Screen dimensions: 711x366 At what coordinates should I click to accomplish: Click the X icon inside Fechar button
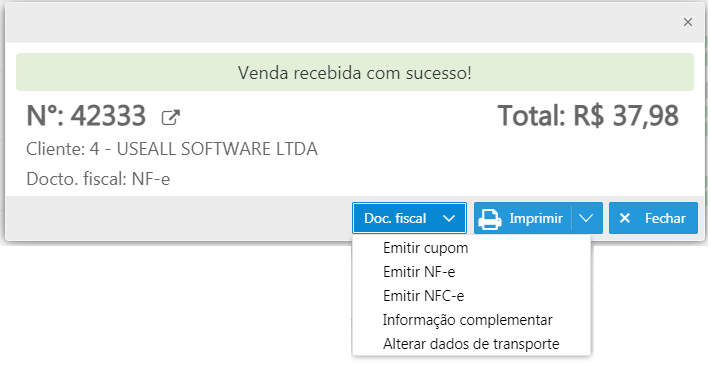pos(624,218)
